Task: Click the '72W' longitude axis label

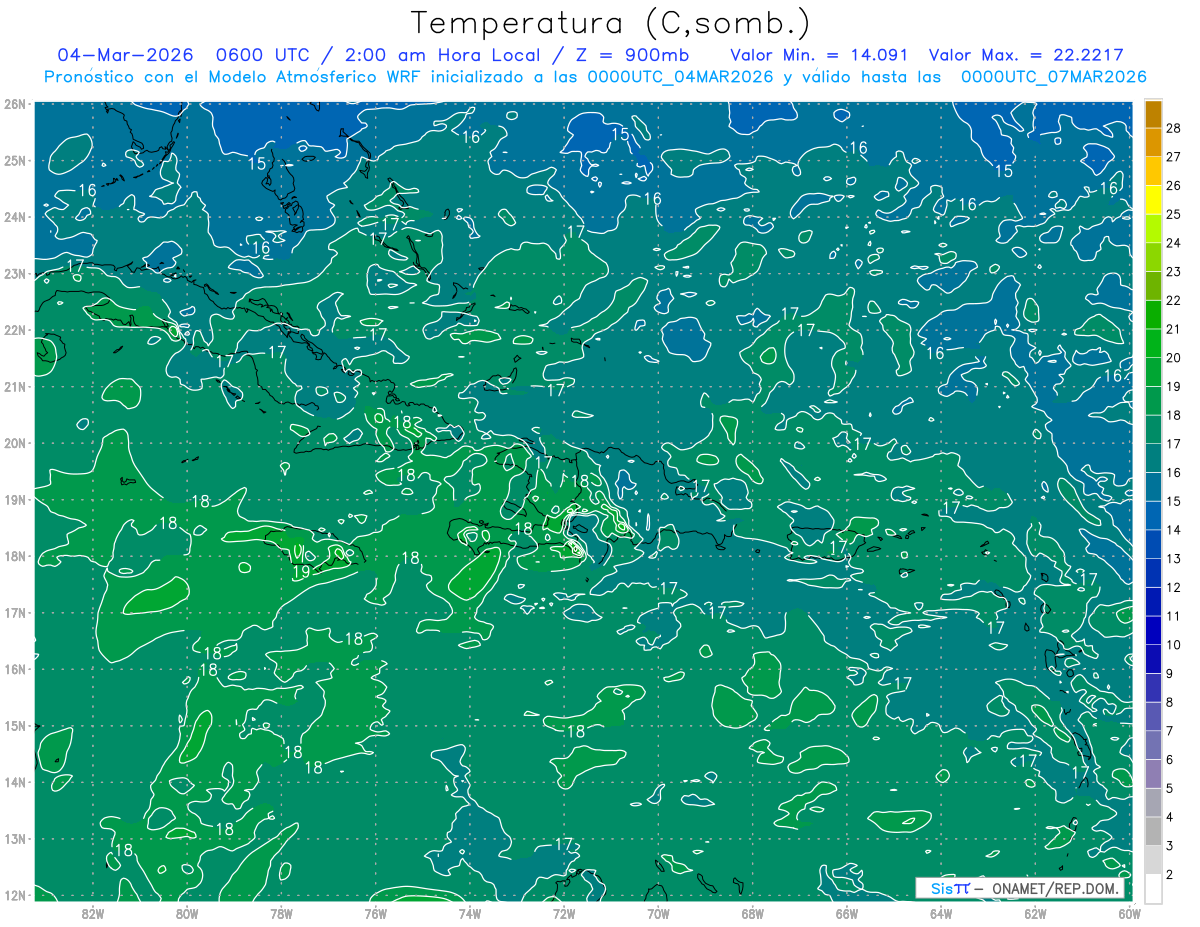Action: [x=564, y=913]
